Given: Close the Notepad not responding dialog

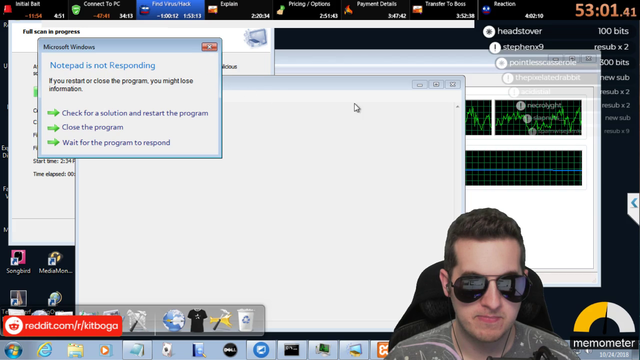Looking at the screenshot, I should pyautogui.click(x=209, y=47).
